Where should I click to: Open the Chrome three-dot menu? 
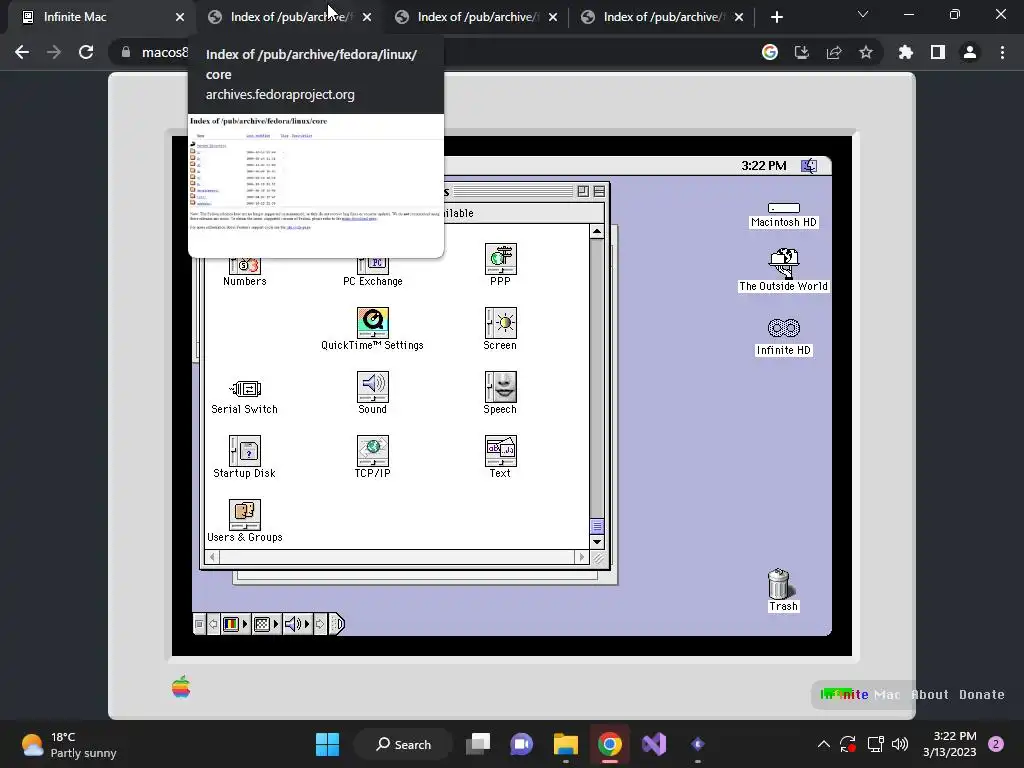coord(1002,52)
